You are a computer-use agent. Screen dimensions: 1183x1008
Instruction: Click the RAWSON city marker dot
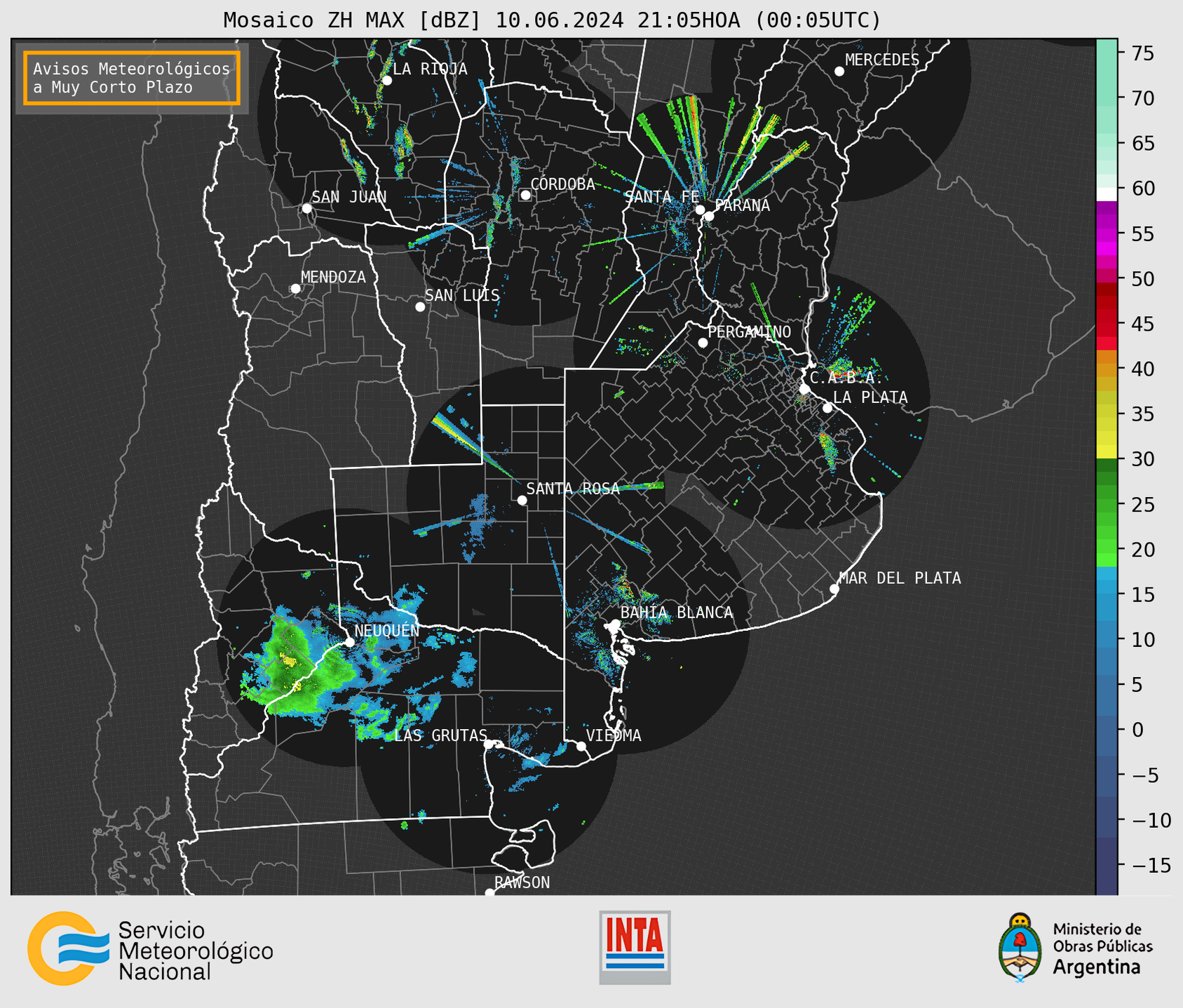click(x=489, y=893)
